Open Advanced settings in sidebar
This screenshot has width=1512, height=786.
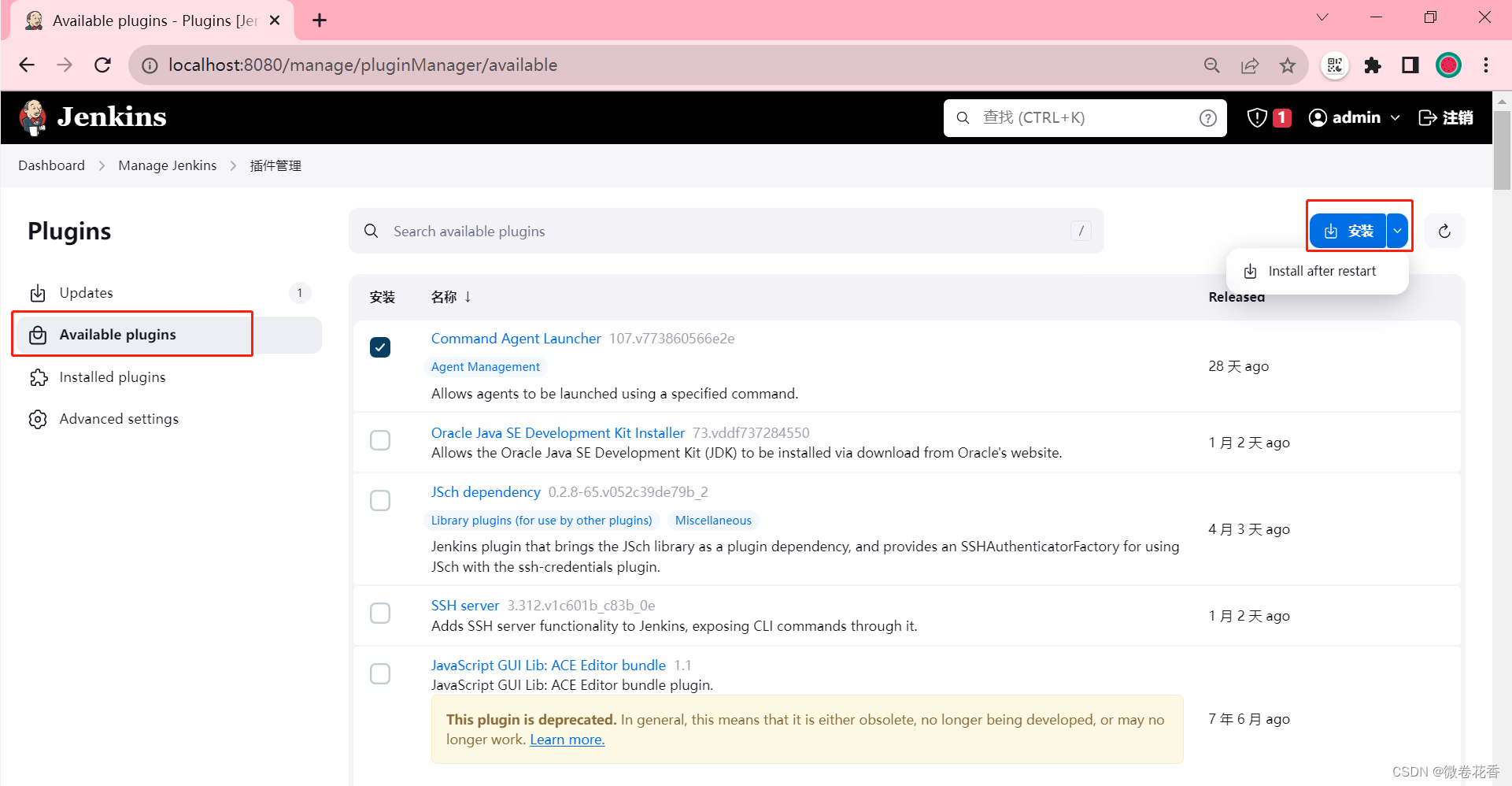coord(169,419)
